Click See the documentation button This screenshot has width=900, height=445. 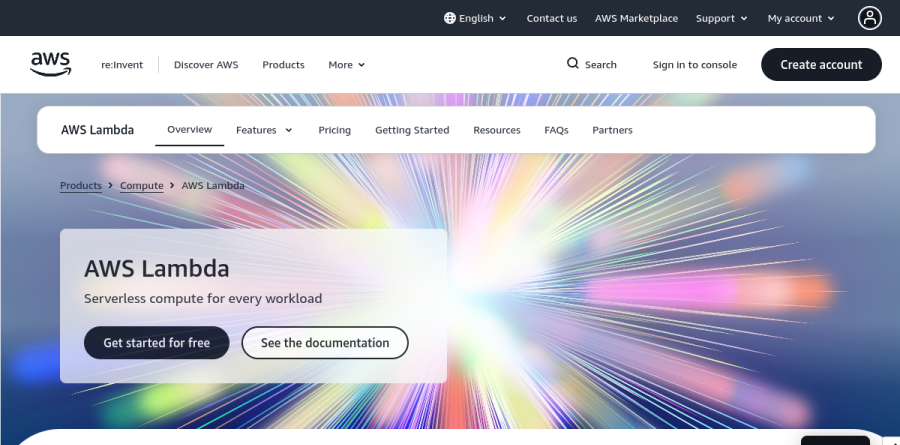point(325,343)
